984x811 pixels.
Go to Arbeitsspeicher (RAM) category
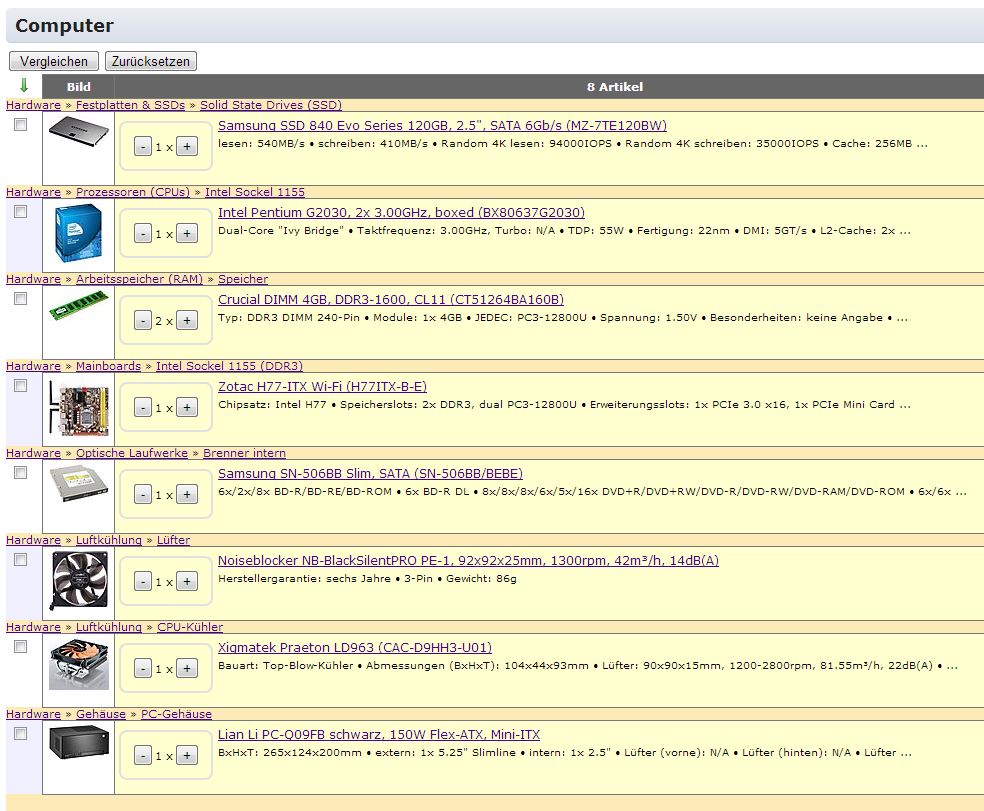(139, 279)
